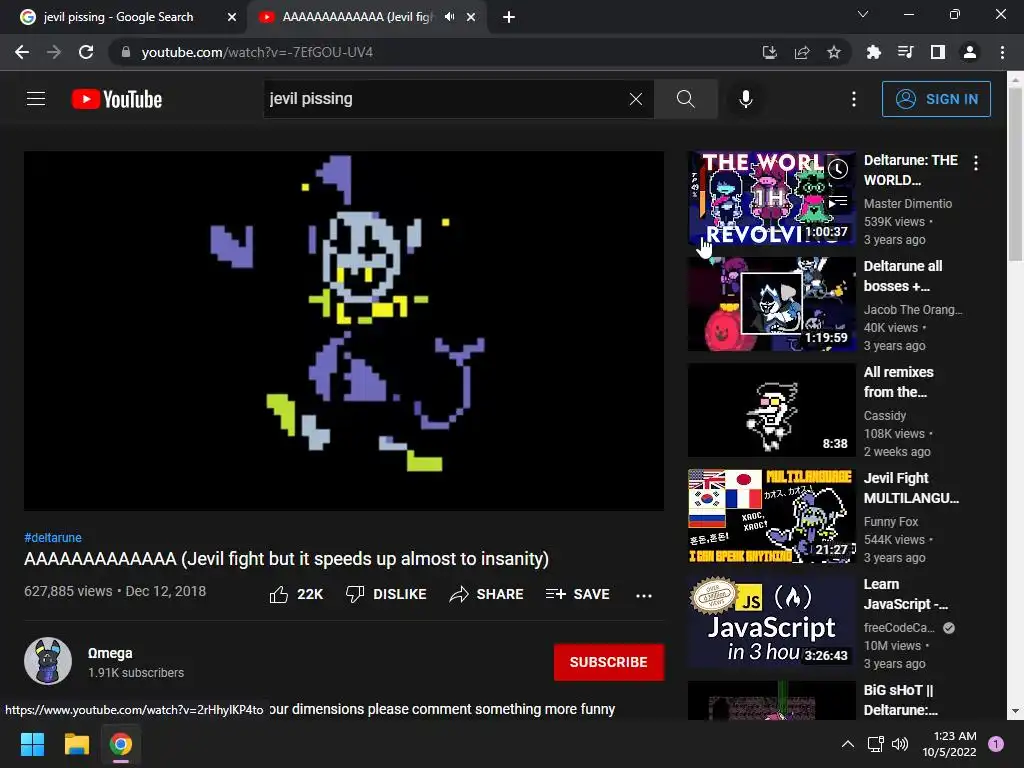1024x768 pixels.
Task: Open the volume control in system tray
Action: tap(900, 744)
